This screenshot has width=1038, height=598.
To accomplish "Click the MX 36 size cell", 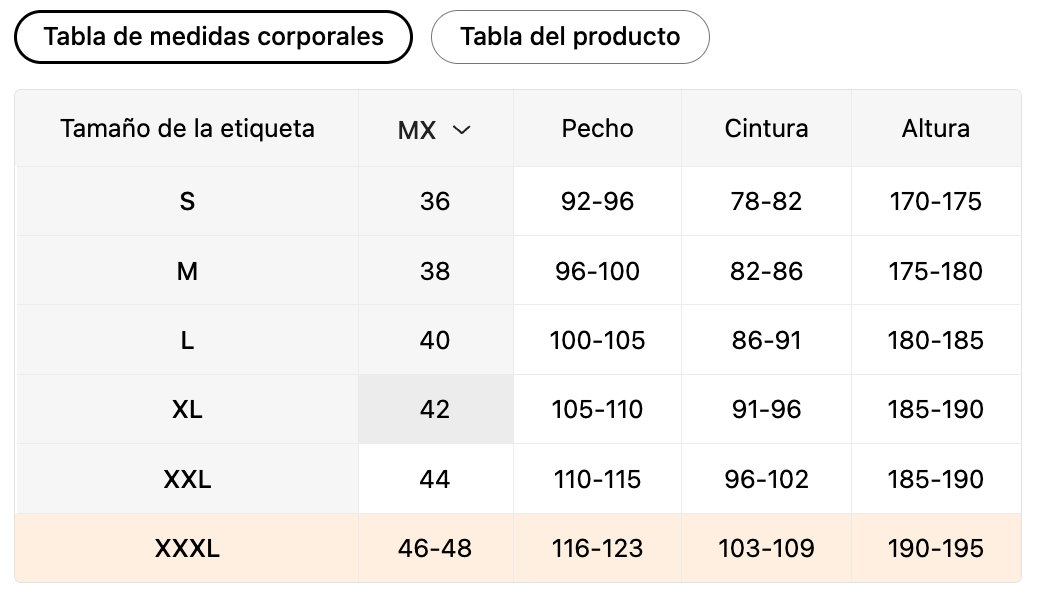I will 435,201.
